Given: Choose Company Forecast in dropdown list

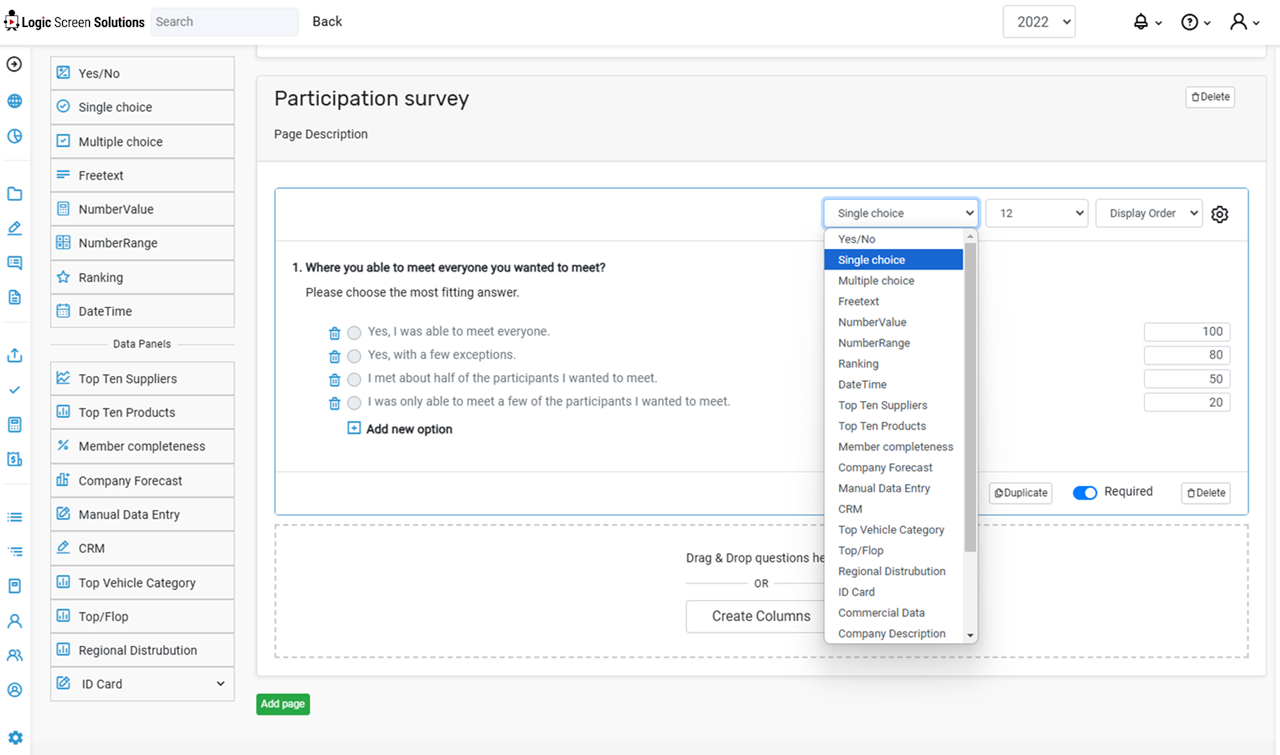Looking at the screenshot, I should coord(894,468).
